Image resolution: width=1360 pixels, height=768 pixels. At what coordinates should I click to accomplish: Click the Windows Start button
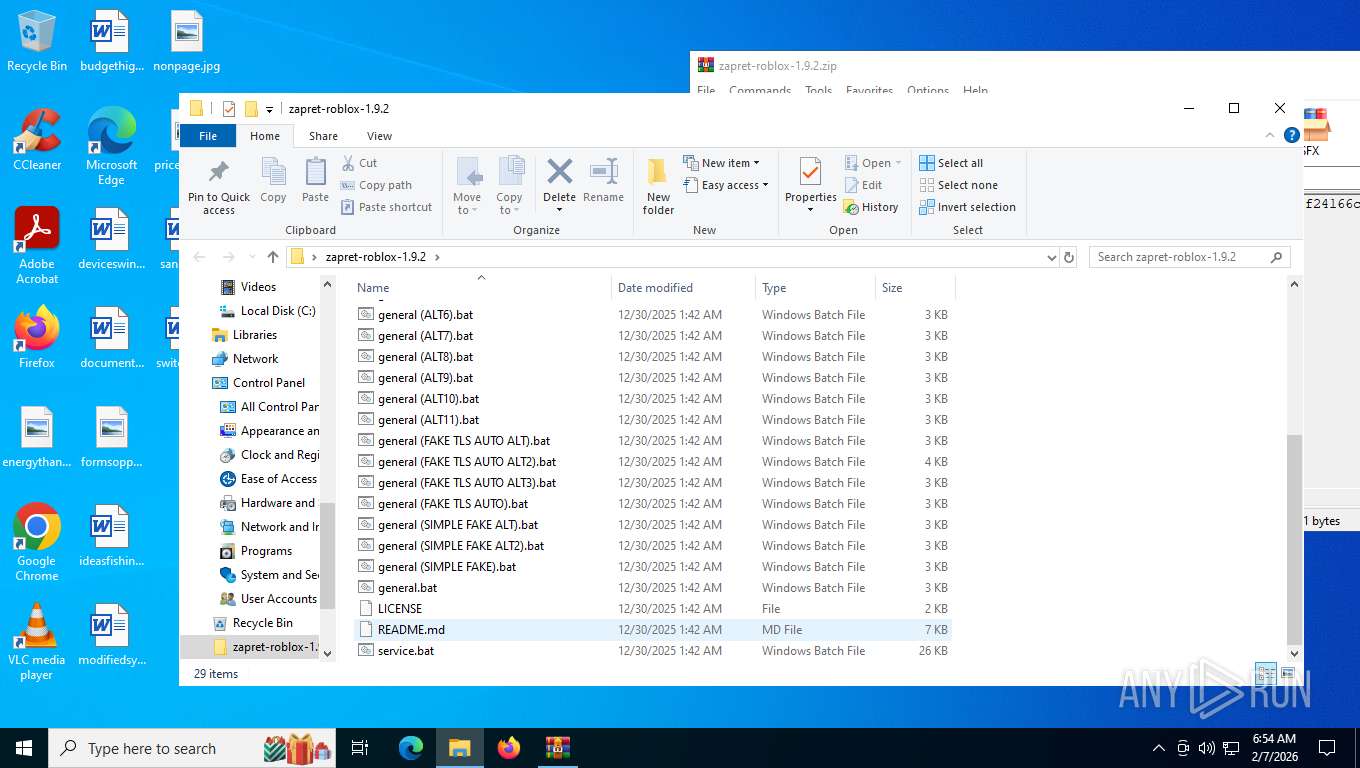(23, 748)
